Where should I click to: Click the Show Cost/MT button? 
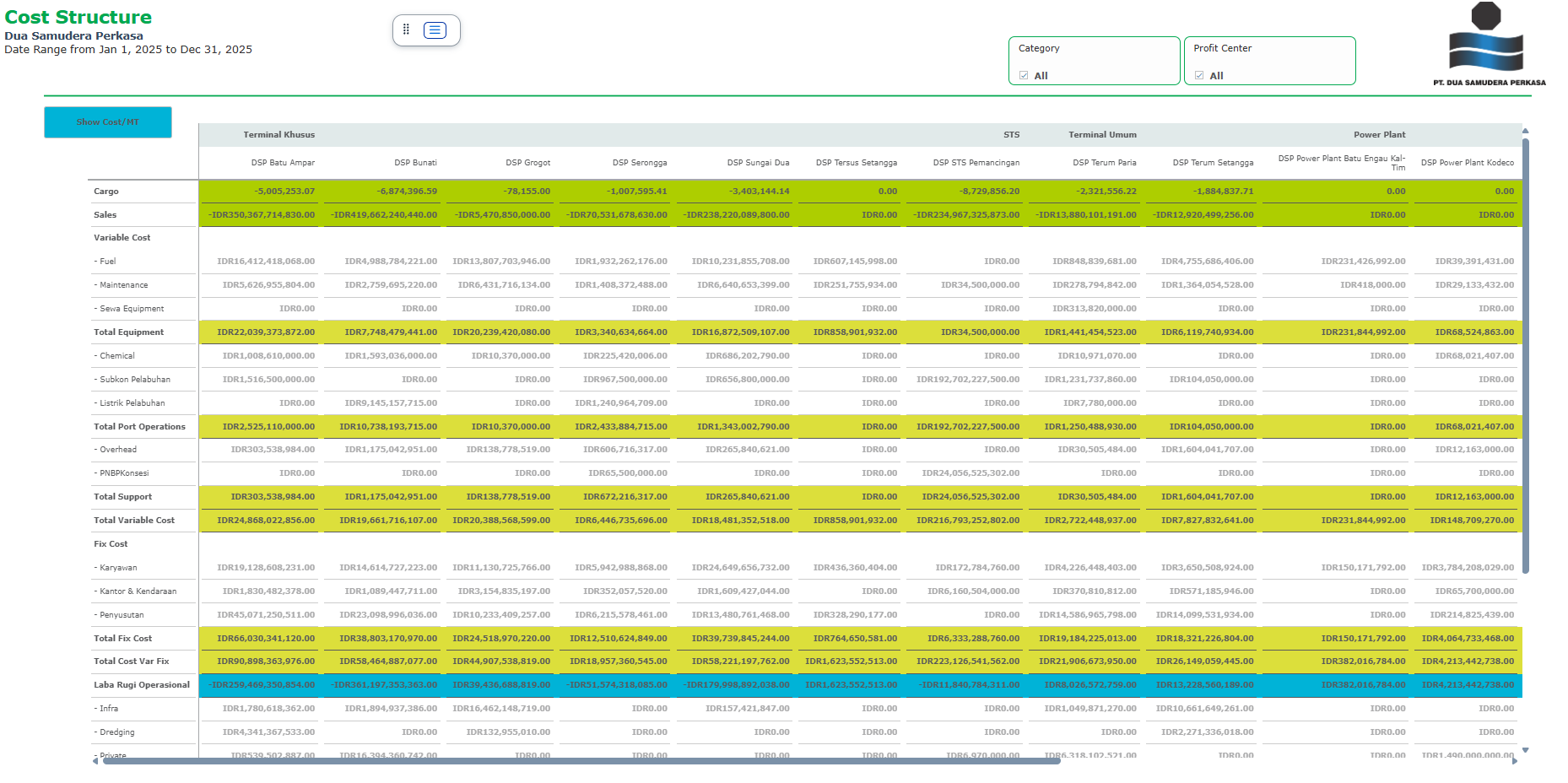tap(108, 122)
